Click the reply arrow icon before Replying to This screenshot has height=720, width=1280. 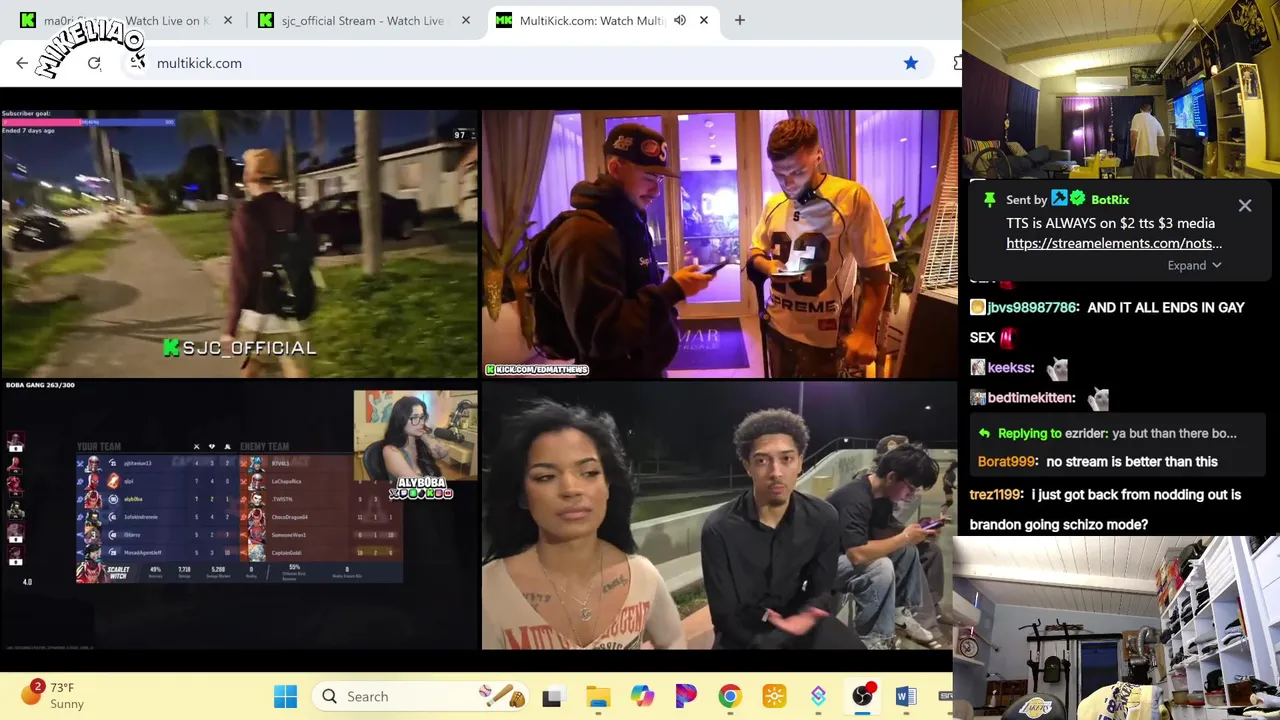coord(984,434)
